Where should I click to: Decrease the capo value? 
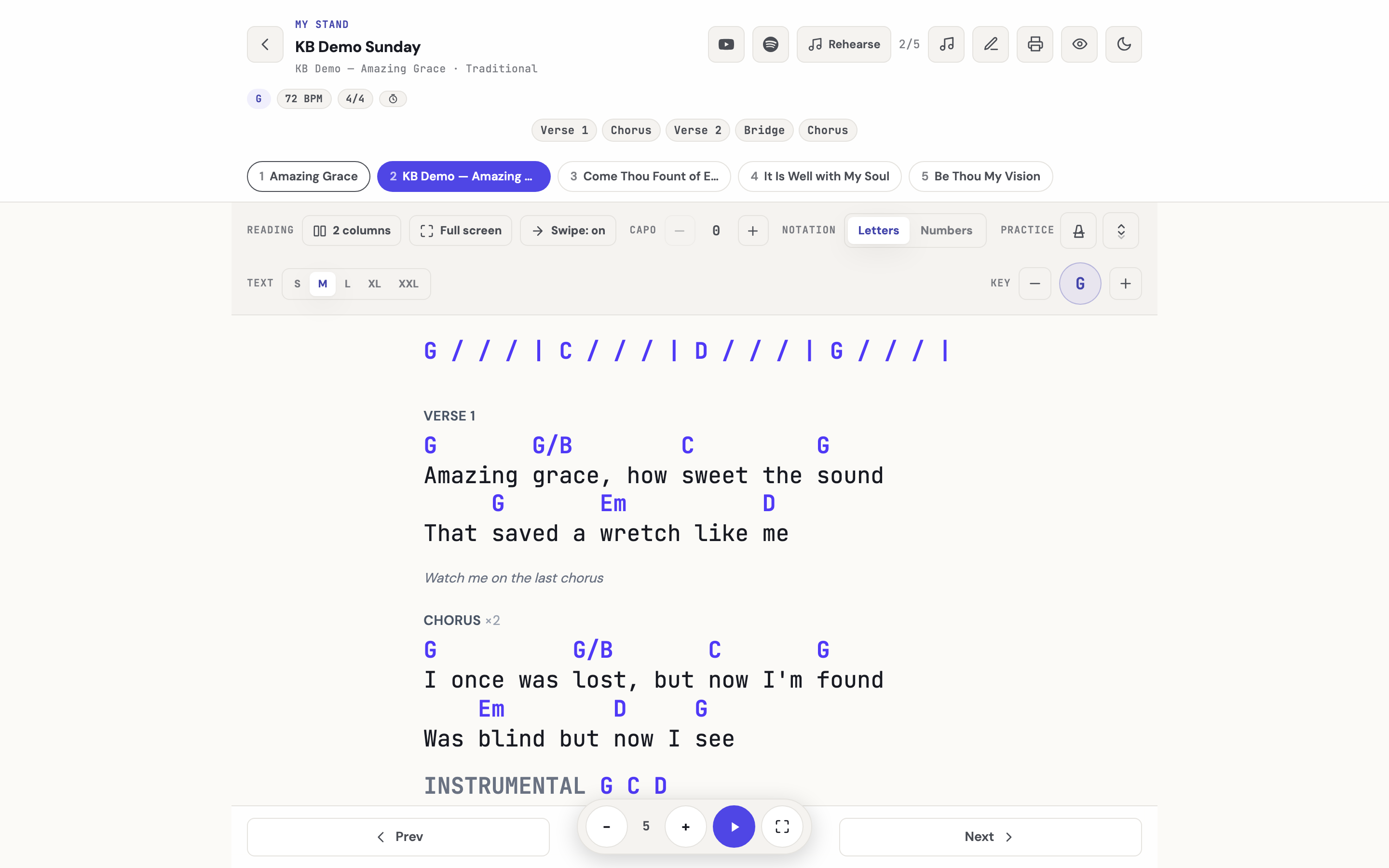tap(680, 230)
